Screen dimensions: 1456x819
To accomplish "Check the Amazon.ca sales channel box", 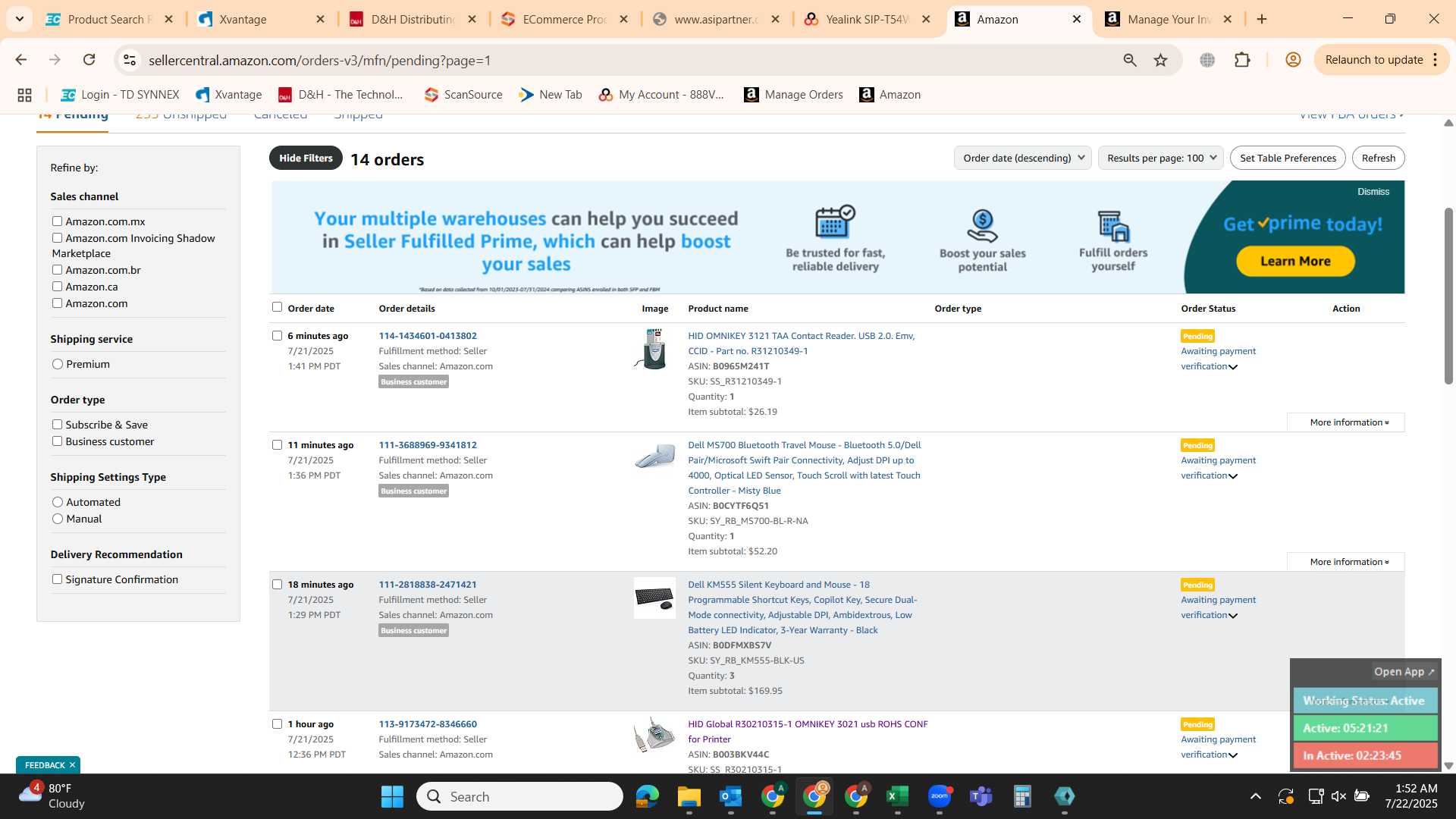I will 57,287.
